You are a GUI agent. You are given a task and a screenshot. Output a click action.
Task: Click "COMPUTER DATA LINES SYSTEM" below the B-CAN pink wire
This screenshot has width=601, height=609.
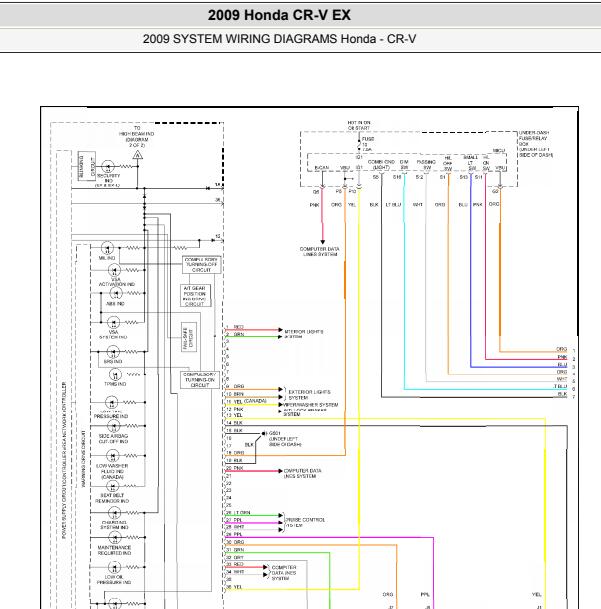319,251
